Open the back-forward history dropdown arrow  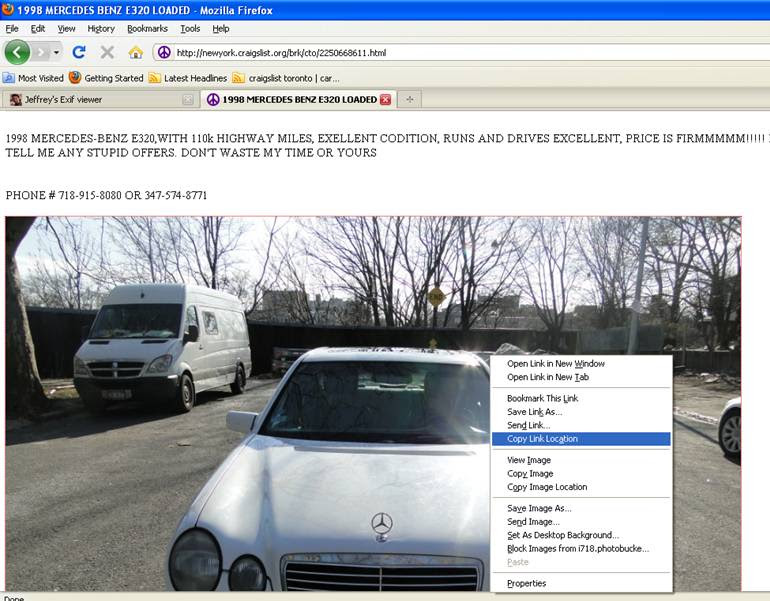[56, 52]
